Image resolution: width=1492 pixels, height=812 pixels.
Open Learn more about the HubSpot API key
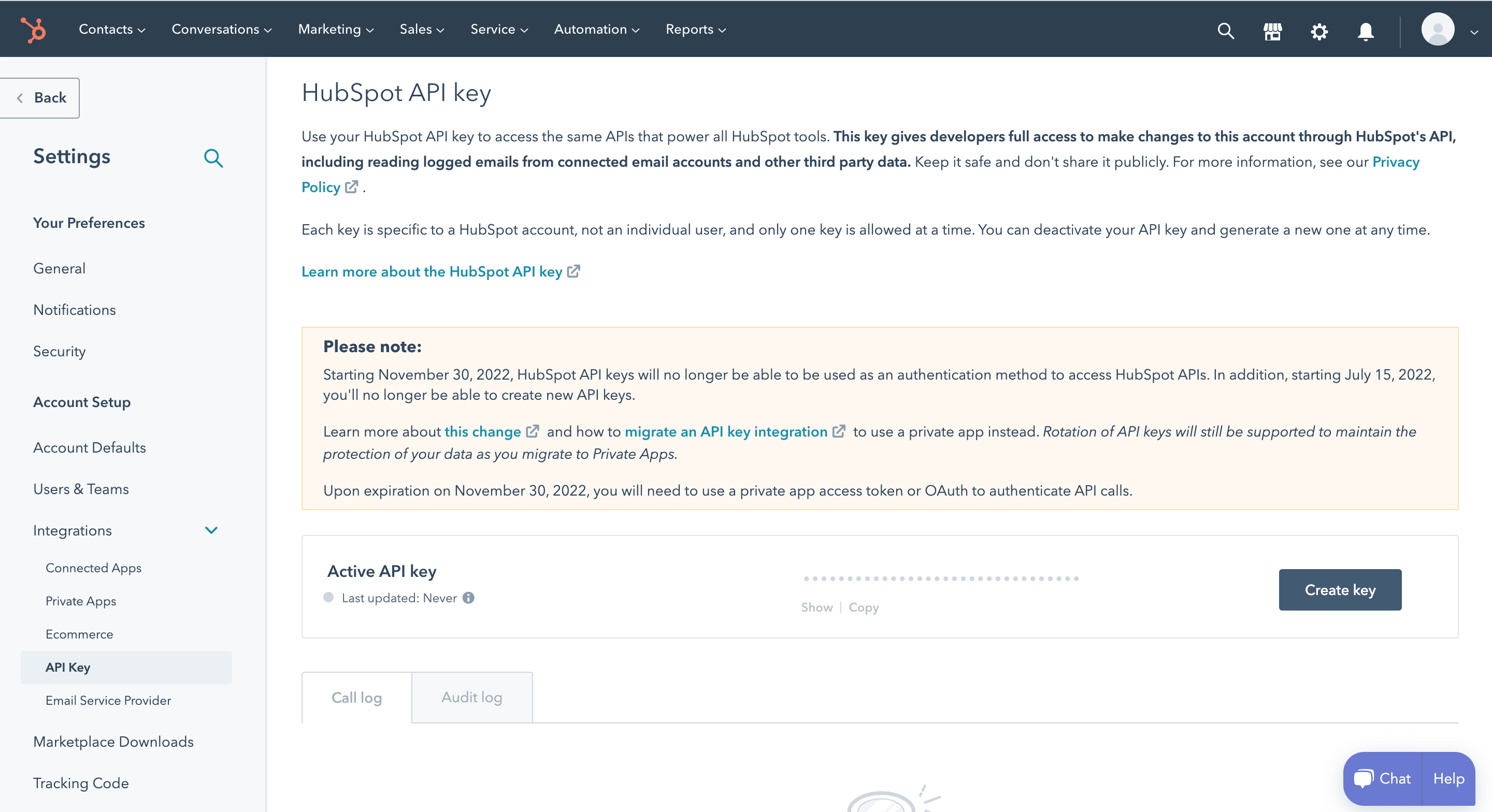[x=432, y=272]
